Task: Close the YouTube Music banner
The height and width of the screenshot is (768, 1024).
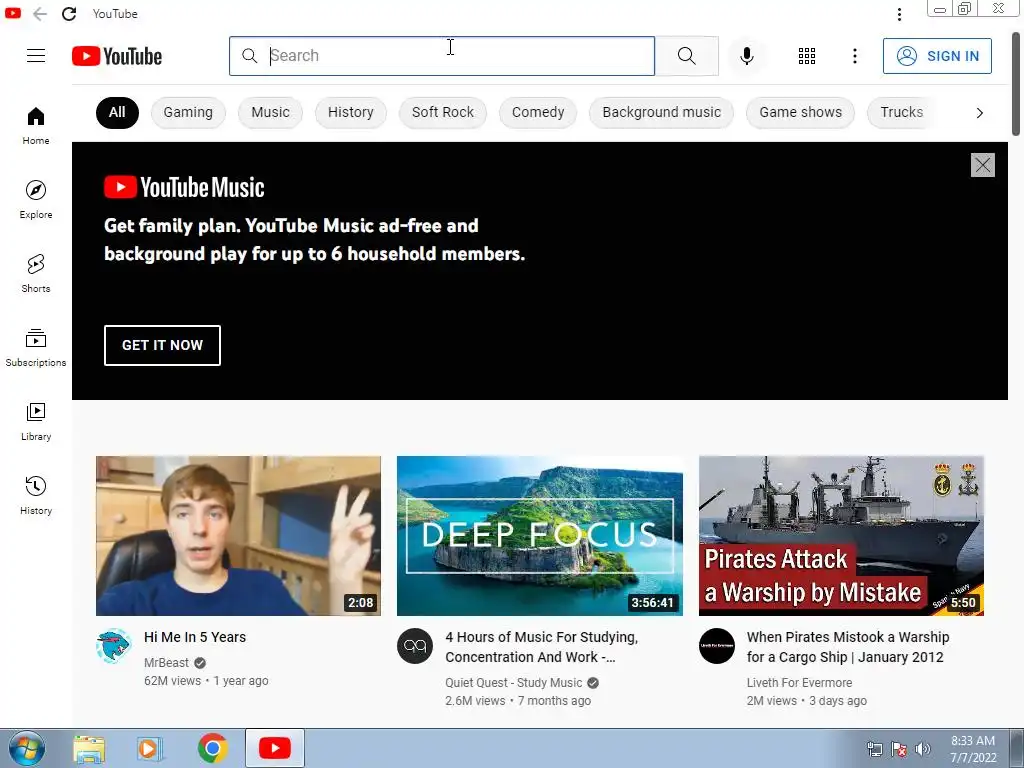Action: (x=982, y=165)
